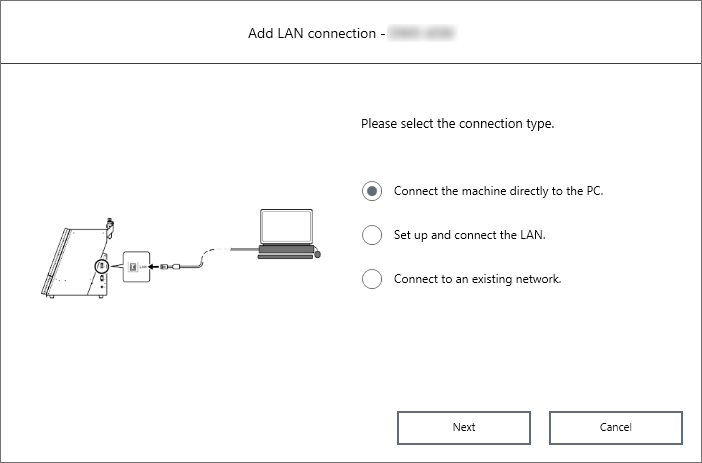The image size is (702, 463).
Task: Select the direct-to-PC radio button
Action: pyautogui.click(x=372, y=190)
